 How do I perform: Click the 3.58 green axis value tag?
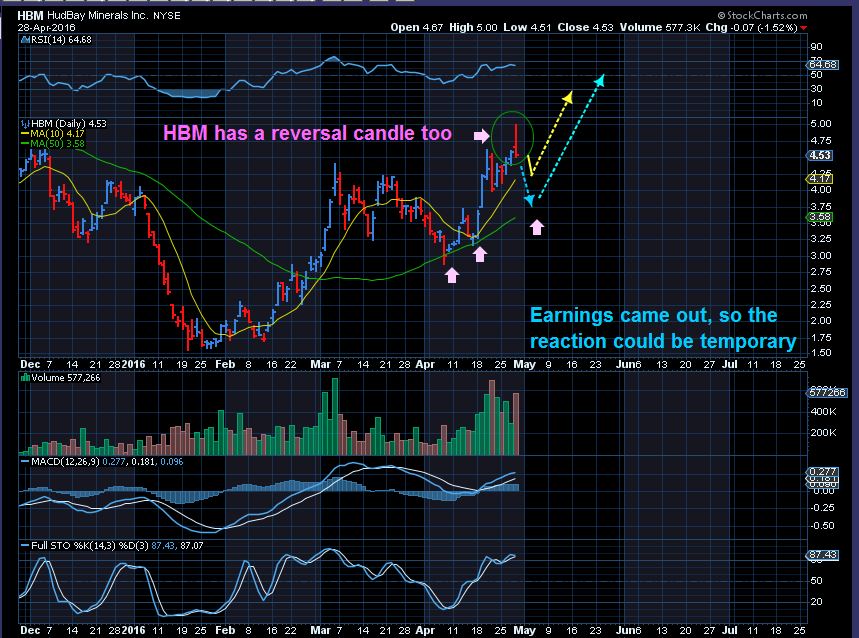(x=820, y=217)
